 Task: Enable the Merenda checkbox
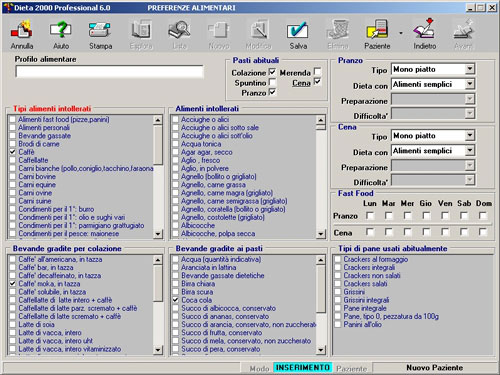[x=318, y=71]
